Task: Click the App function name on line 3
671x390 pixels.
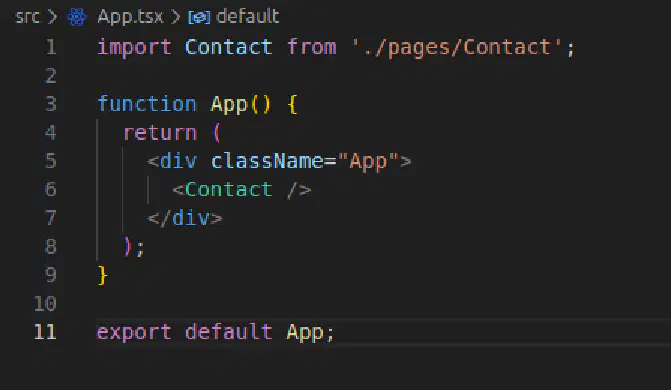Action: 229,105
